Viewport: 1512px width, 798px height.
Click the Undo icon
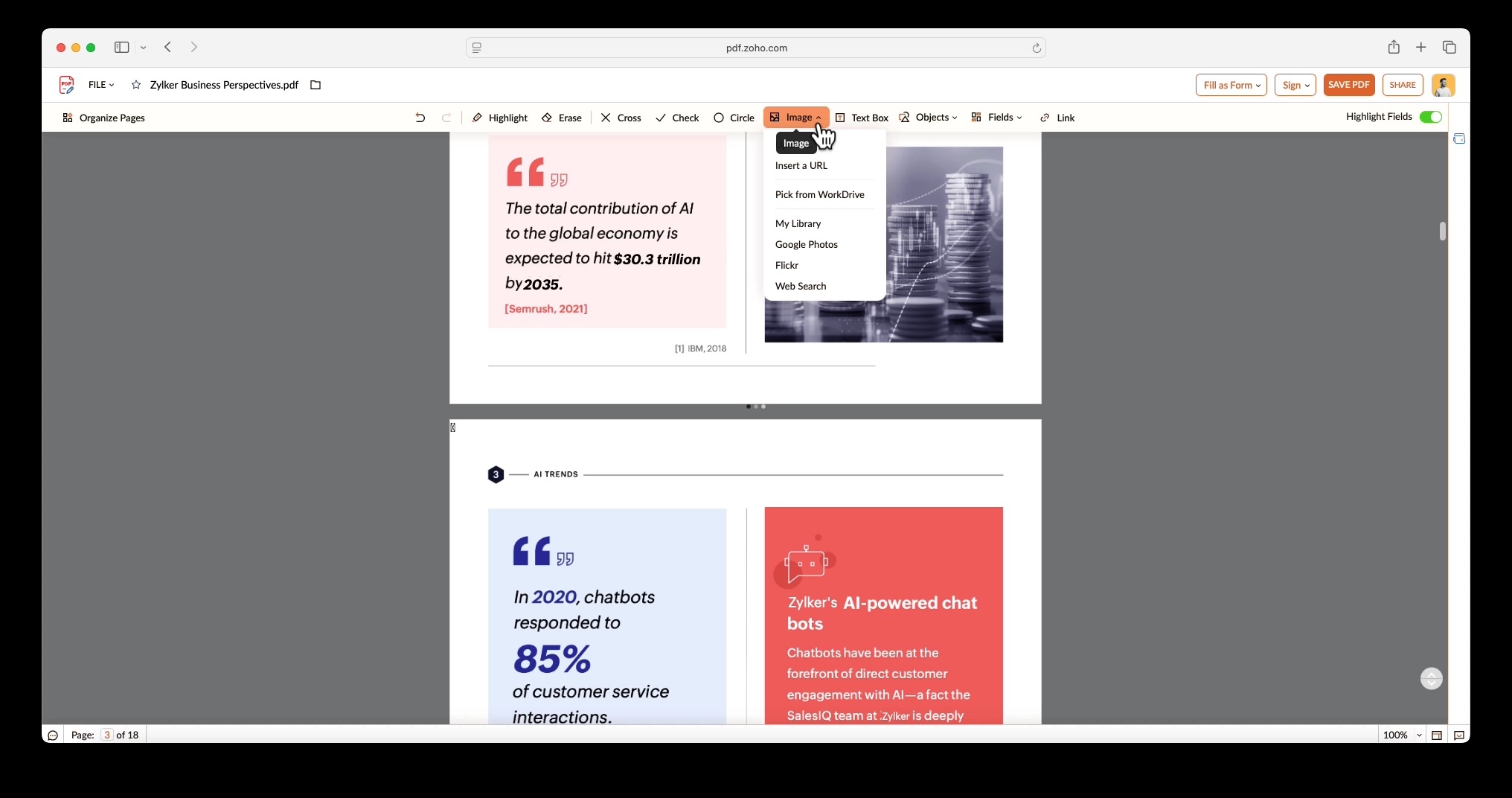click(420, 118)
